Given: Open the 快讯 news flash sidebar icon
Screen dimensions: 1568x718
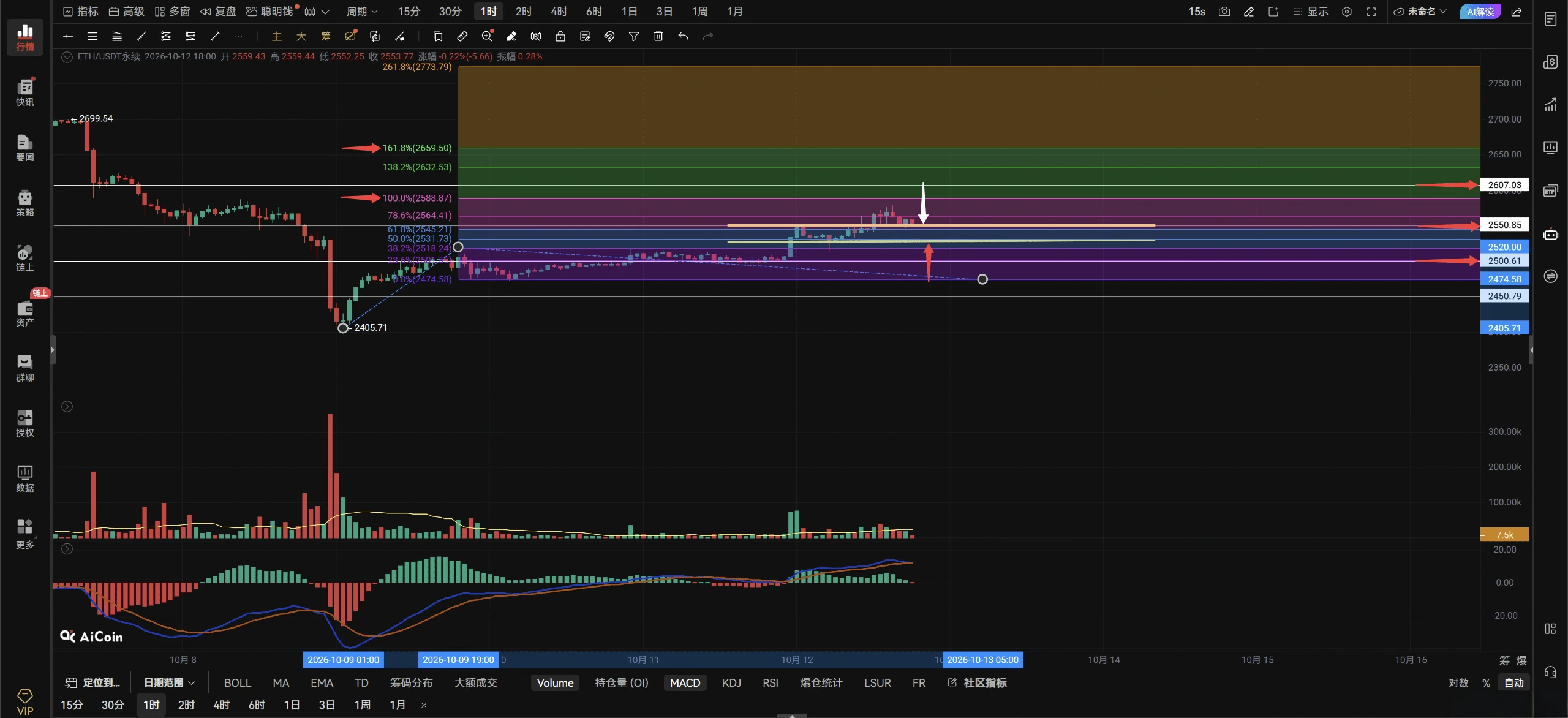Looking at the screenshot, I should tap(25, 93).
